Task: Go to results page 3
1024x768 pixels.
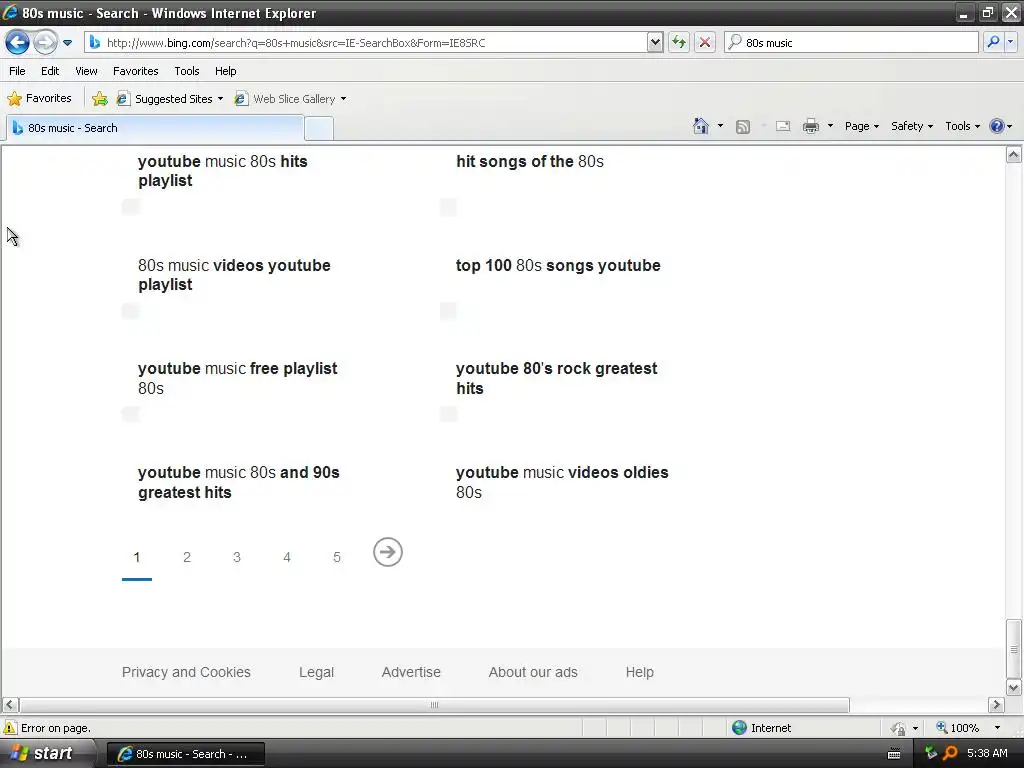Action: coord(237,557)
